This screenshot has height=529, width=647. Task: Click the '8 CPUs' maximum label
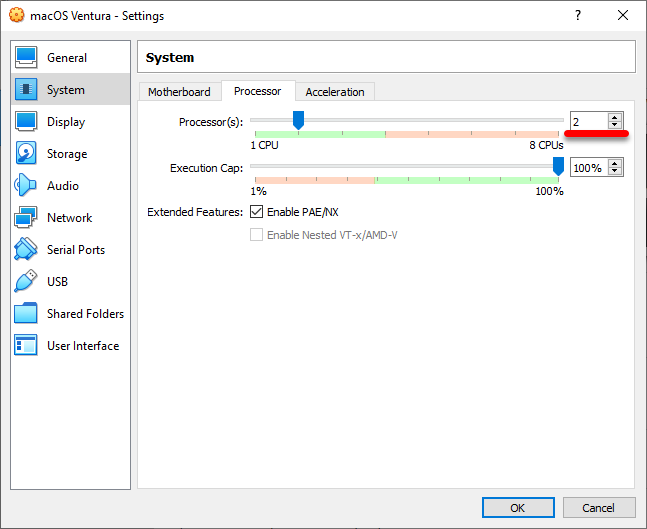[x=546, y=145]
